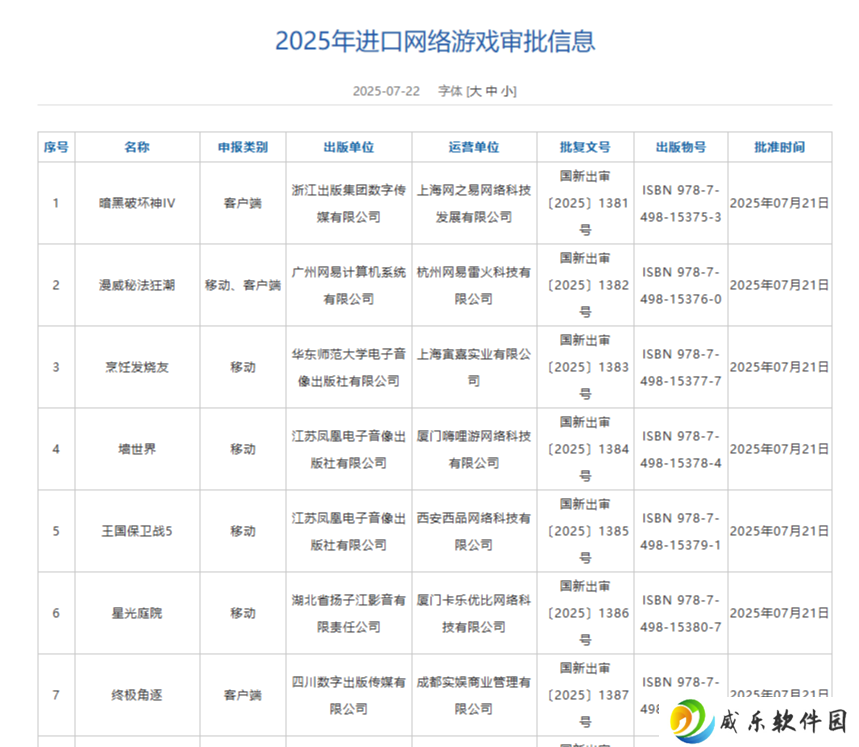
Task: Click column header 运营单位
Action: [x=474, y=147]
